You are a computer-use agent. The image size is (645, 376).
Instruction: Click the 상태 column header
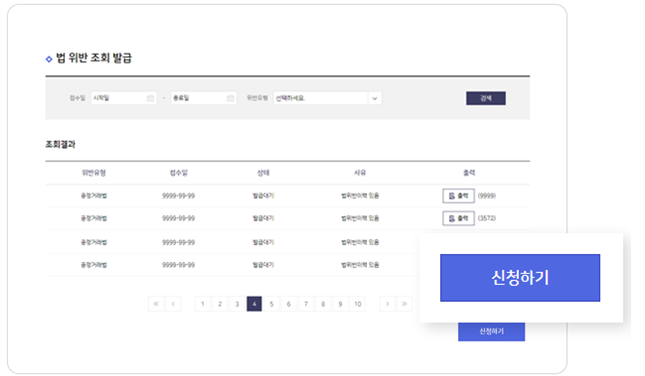(x=263, y=173)
